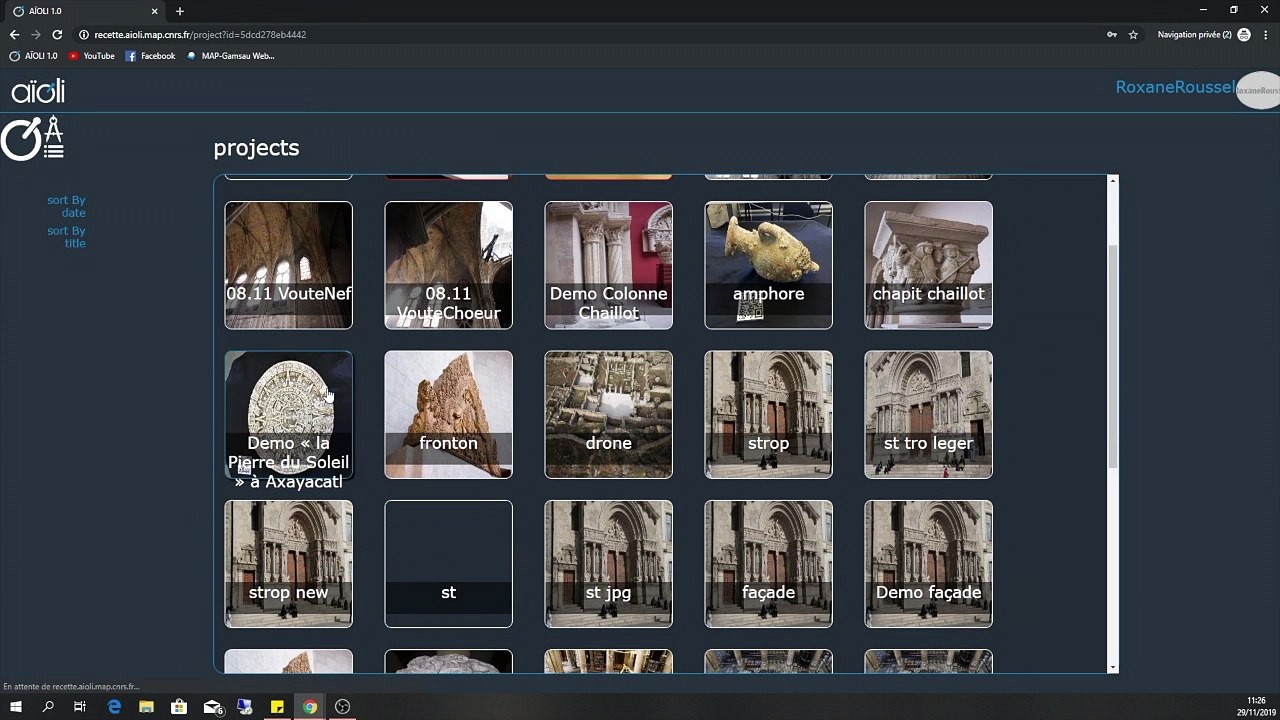Click the projects list scrollbar down arrow
Viewport: 1280px width, 720px height.
1113,667
